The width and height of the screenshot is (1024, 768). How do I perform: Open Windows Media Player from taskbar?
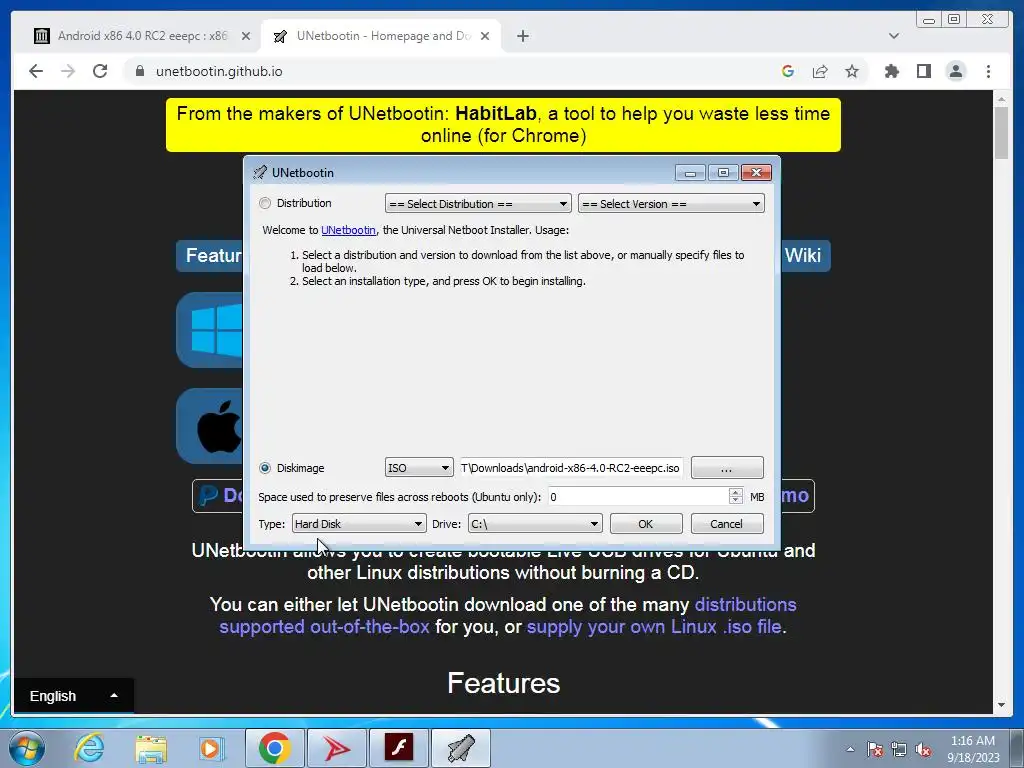211,748
